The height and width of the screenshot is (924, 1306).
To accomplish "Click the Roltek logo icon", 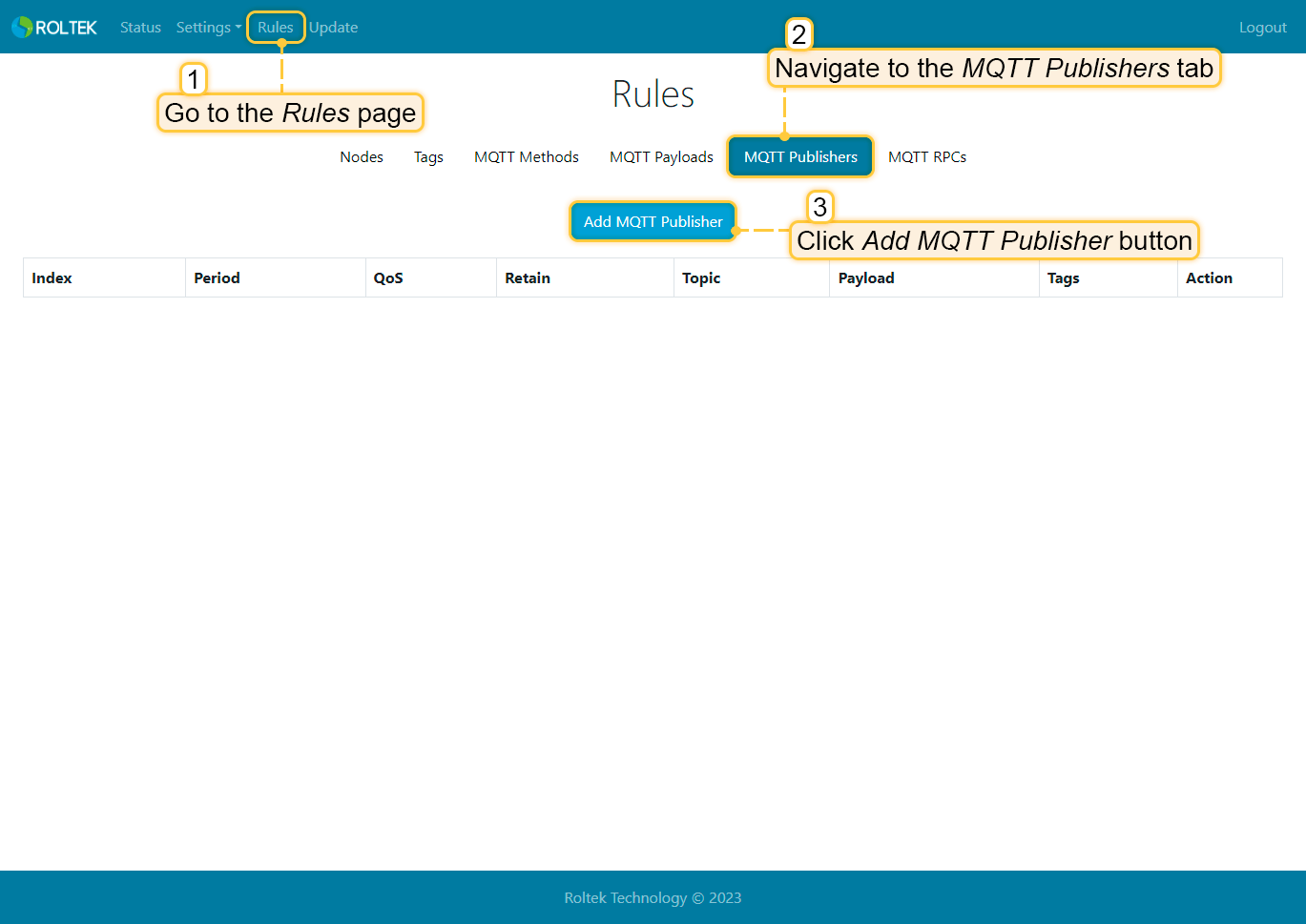I will 22,28.
